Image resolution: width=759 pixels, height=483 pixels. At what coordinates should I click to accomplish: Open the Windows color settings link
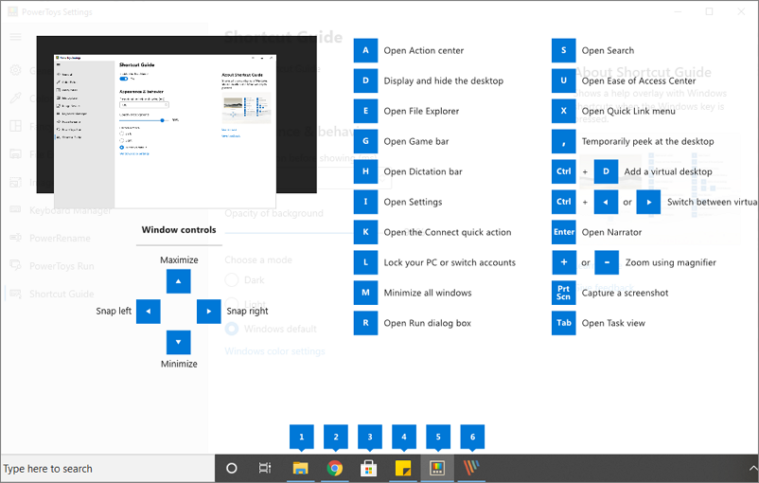point(275,351)
